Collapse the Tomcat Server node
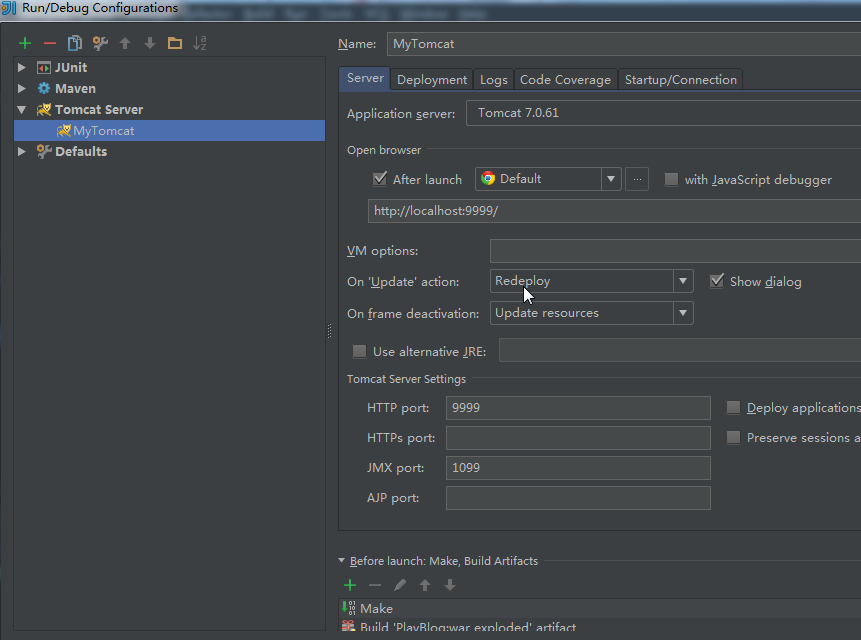The image size is (861, 640). 21,110
